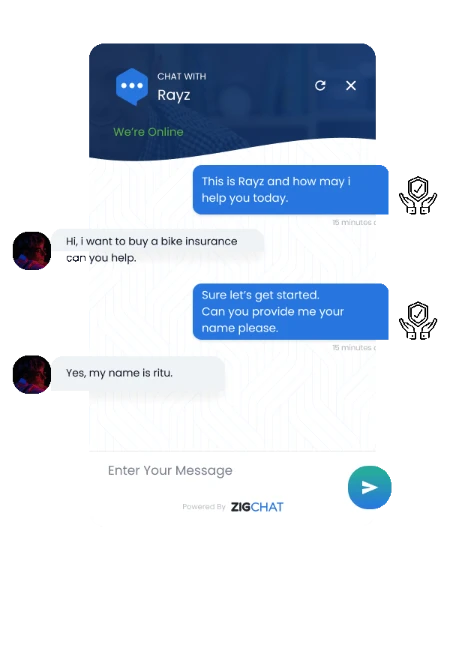Click the CHAT WITH header label
The height and width of the screenshot is (645, 450).
182,77
